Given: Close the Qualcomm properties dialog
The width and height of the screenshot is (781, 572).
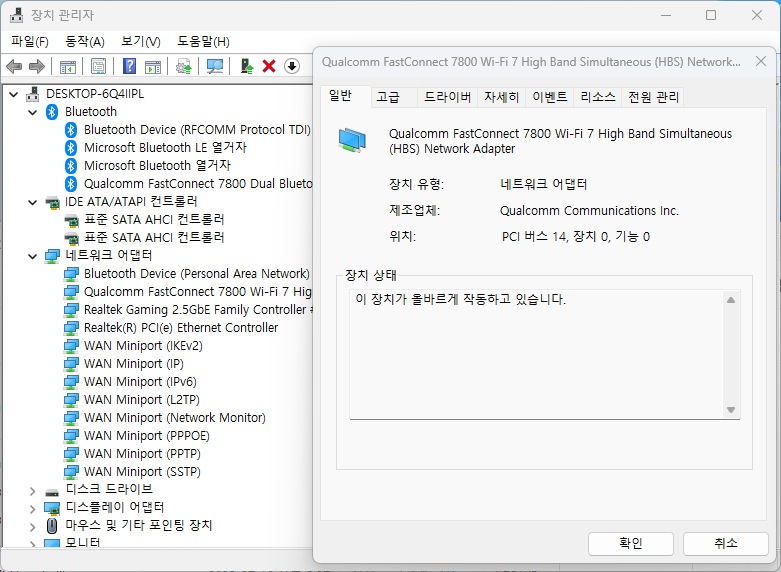Looking at the screenshot, I should coord(761,61).
